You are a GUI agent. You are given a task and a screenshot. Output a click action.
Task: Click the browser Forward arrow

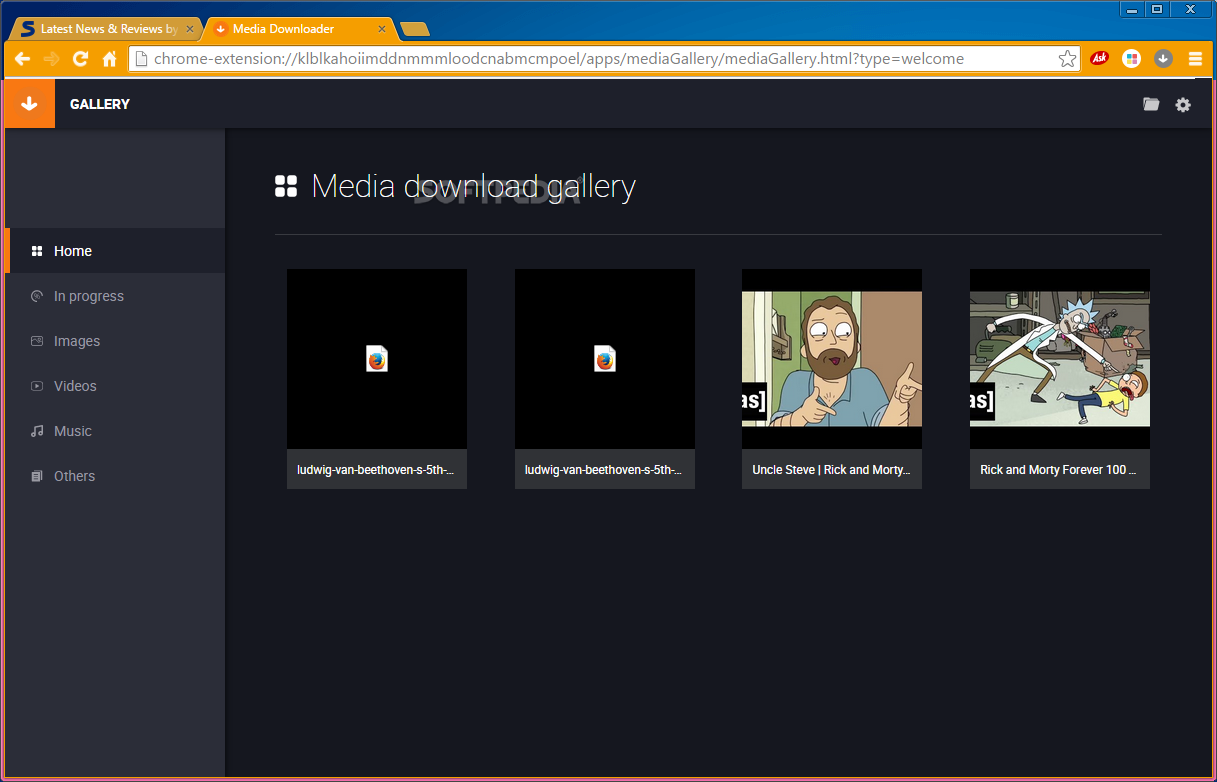tap(51, 59)
